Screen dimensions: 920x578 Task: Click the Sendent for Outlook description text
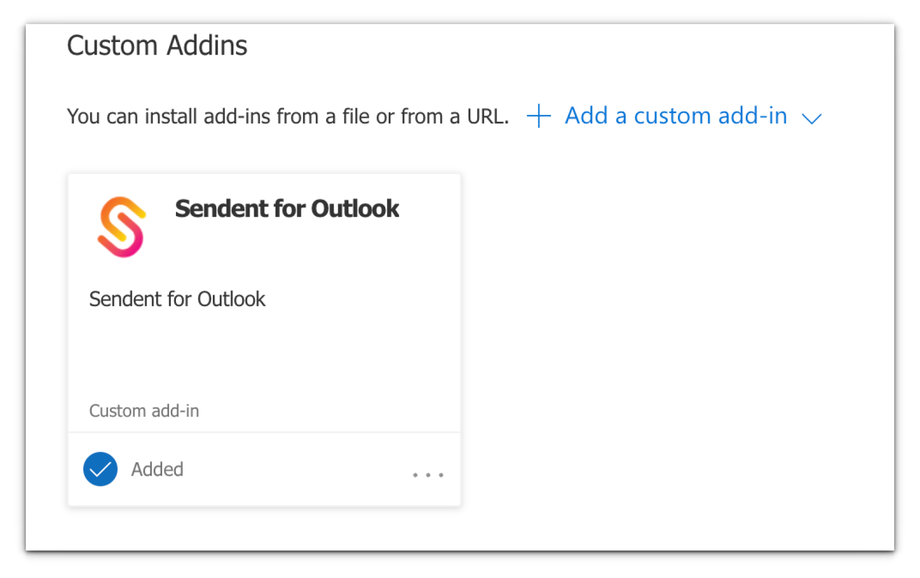click(x=177, y=299)
